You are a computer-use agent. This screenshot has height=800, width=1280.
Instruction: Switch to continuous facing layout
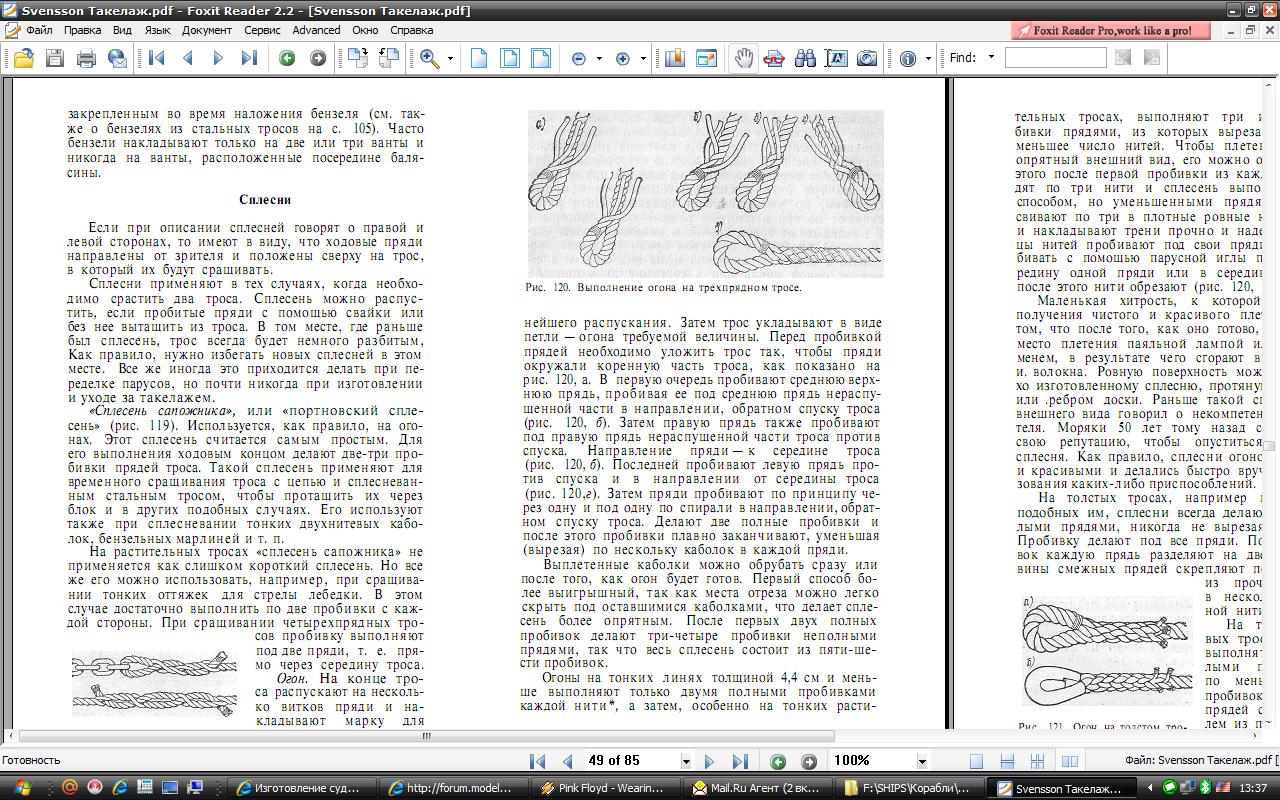click(1039, 762)
